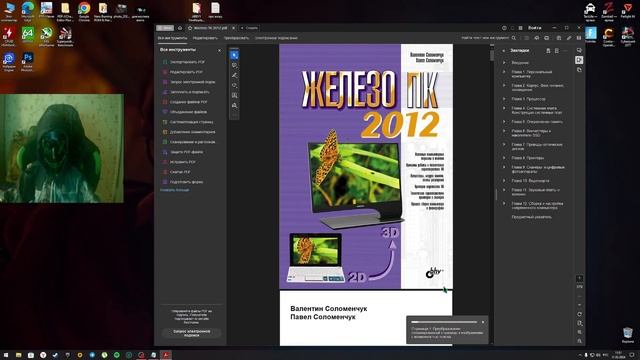Click the conversion progress bar
This screenshot has width=640, height=360.
(444, 322)
